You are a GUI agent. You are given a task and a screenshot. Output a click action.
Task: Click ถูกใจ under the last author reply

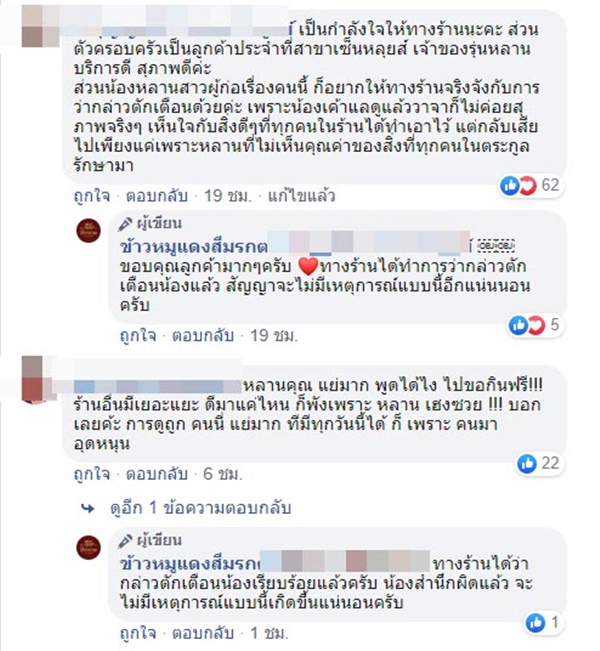(x=138, y=633)
